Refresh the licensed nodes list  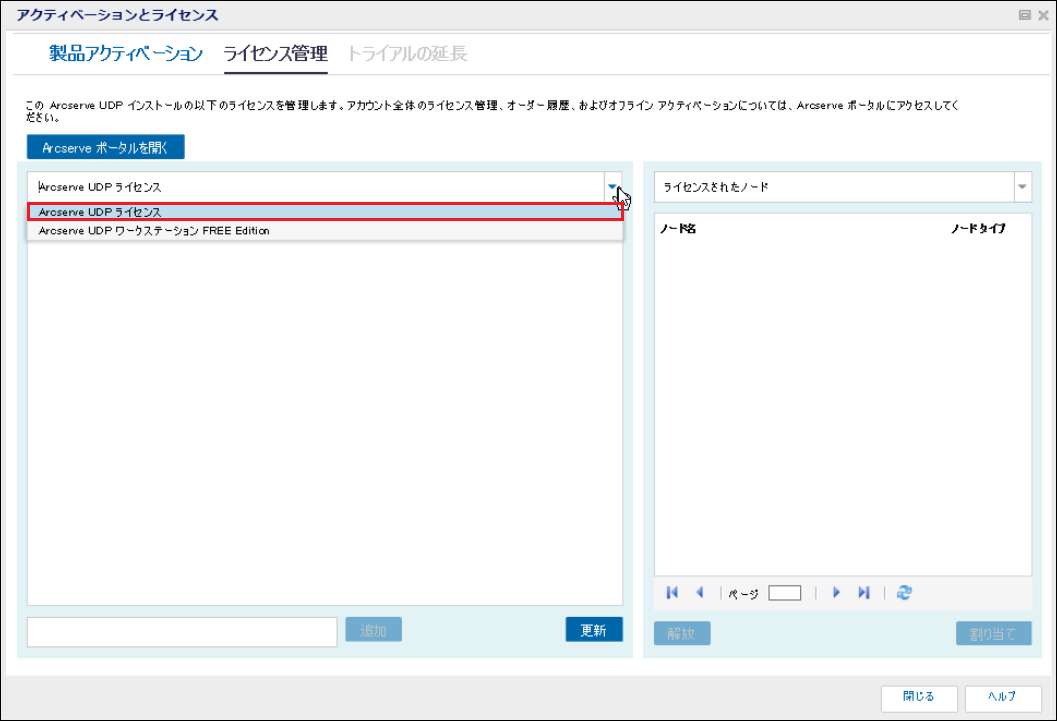click(904, 592)
